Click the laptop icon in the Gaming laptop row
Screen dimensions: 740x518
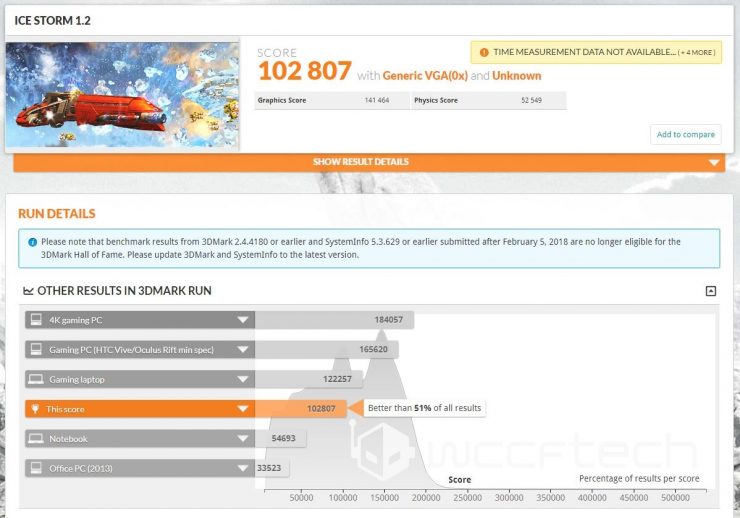(36, 379)
